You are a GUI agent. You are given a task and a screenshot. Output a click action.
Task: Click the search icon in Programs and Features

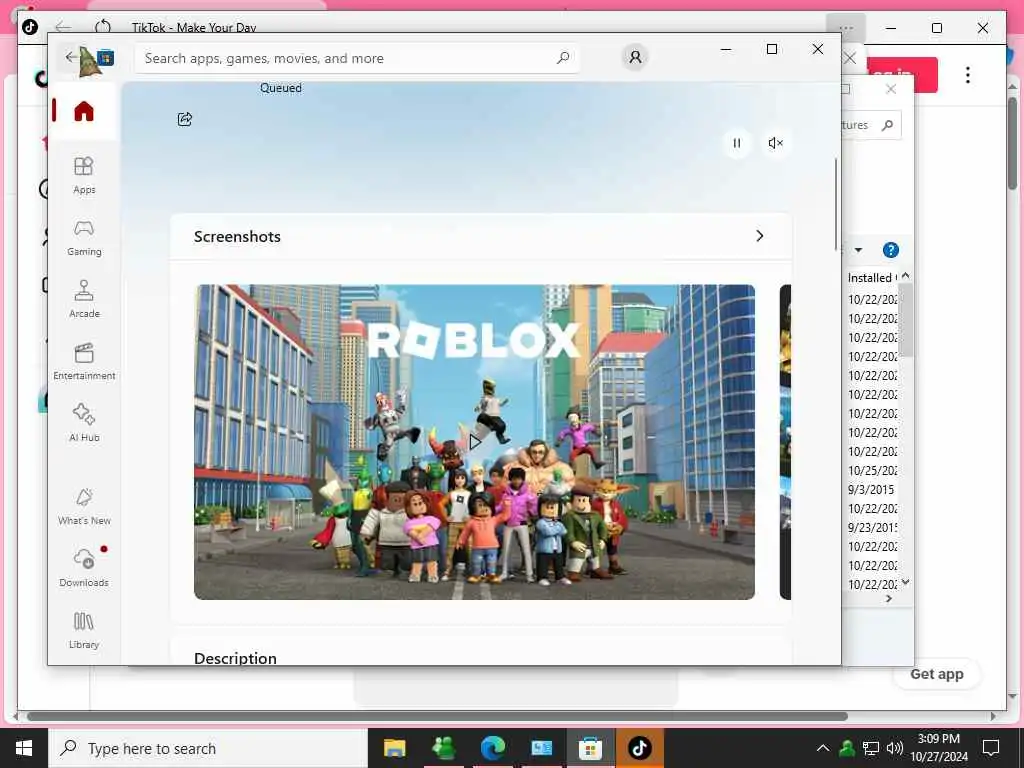887,125
